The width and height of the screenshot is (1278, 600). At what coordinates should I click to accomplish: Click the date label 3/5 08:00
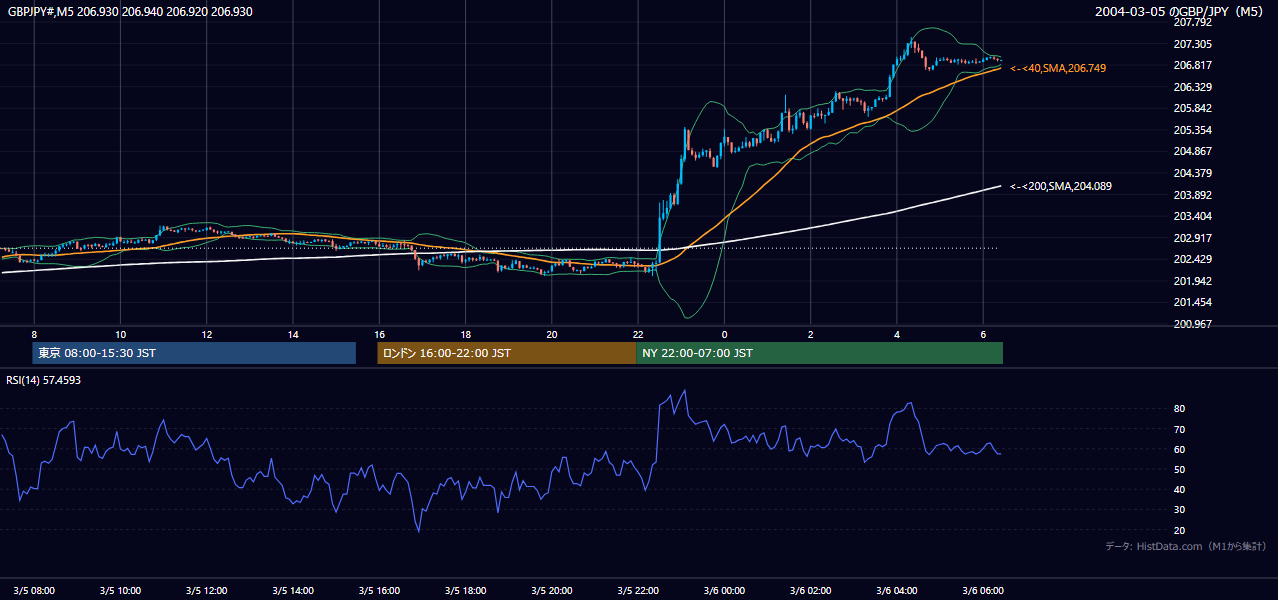tap(35, 590)
